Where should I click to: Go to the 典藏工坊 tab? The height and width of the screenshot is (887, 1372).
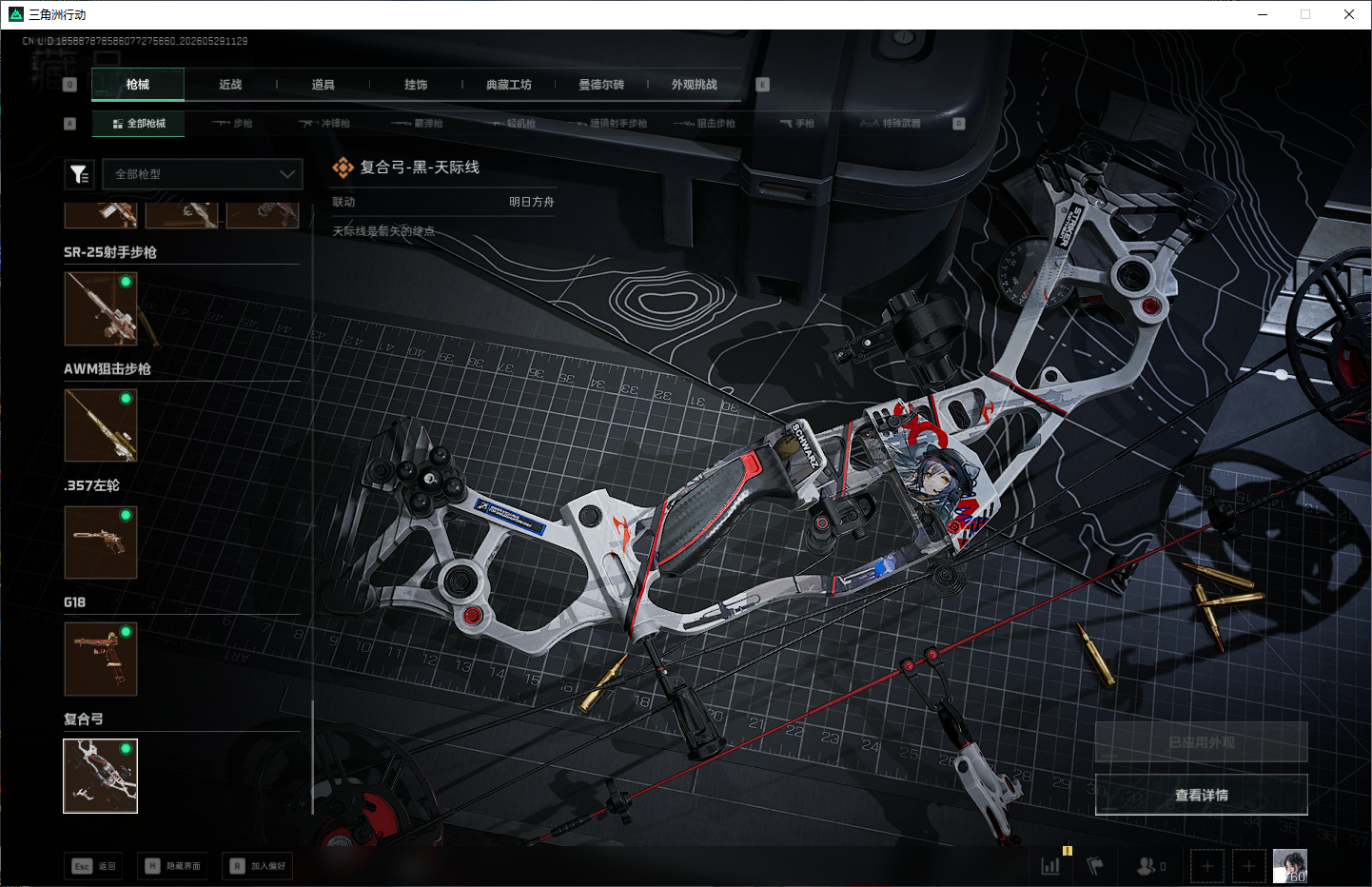[x=509, y=85]
